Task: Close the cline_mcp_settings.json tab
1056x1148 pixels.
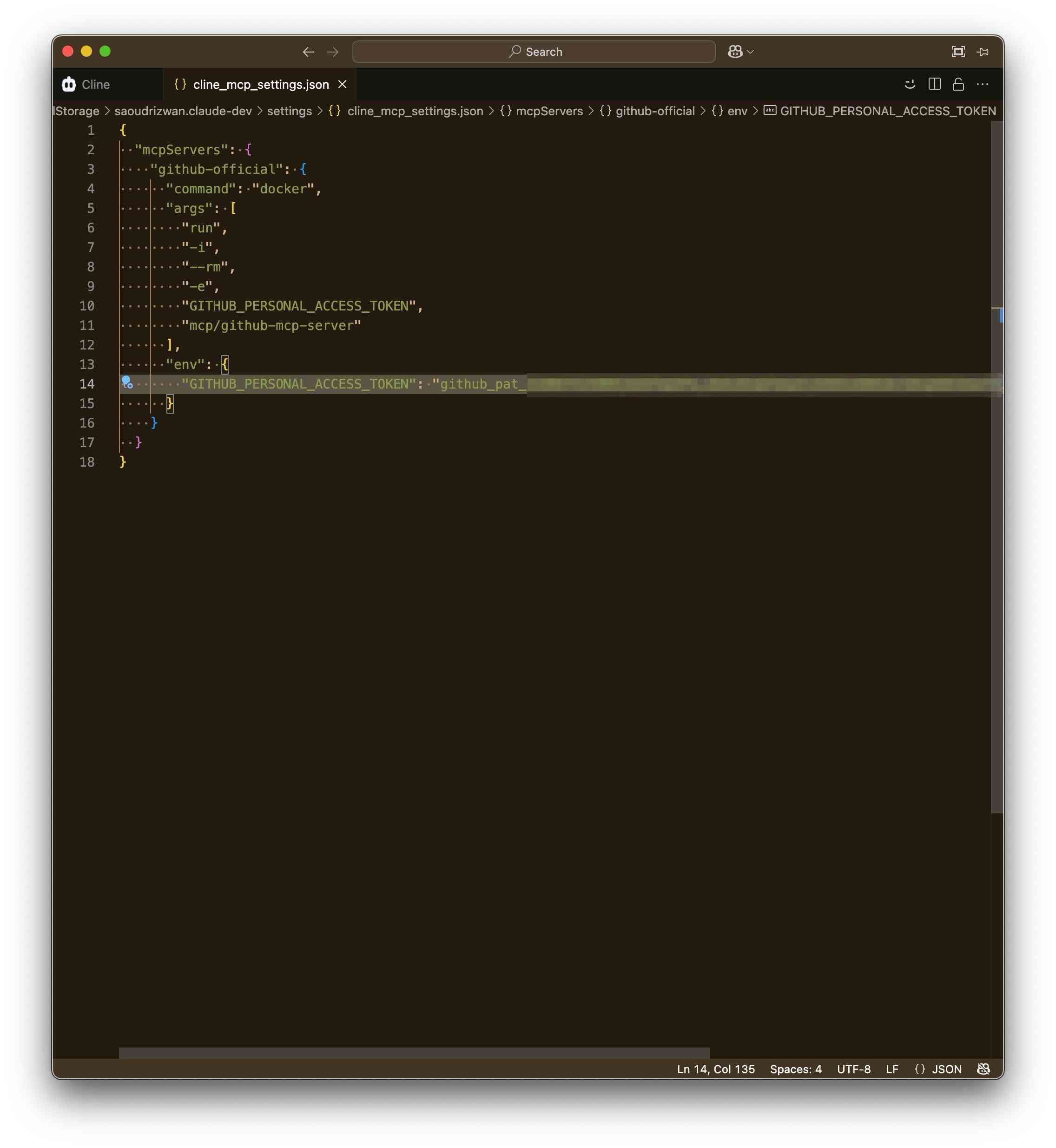Action: (x=342, y=85)
